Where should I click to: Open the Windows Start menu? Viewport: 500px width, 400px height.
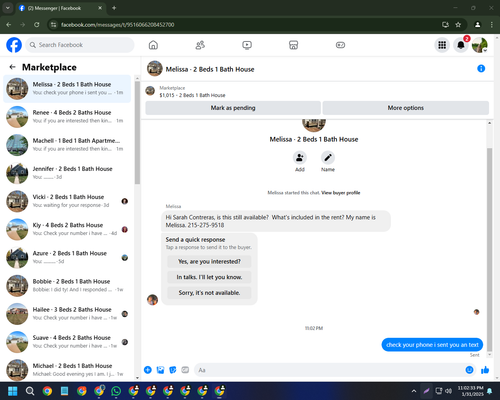point(13,391)
